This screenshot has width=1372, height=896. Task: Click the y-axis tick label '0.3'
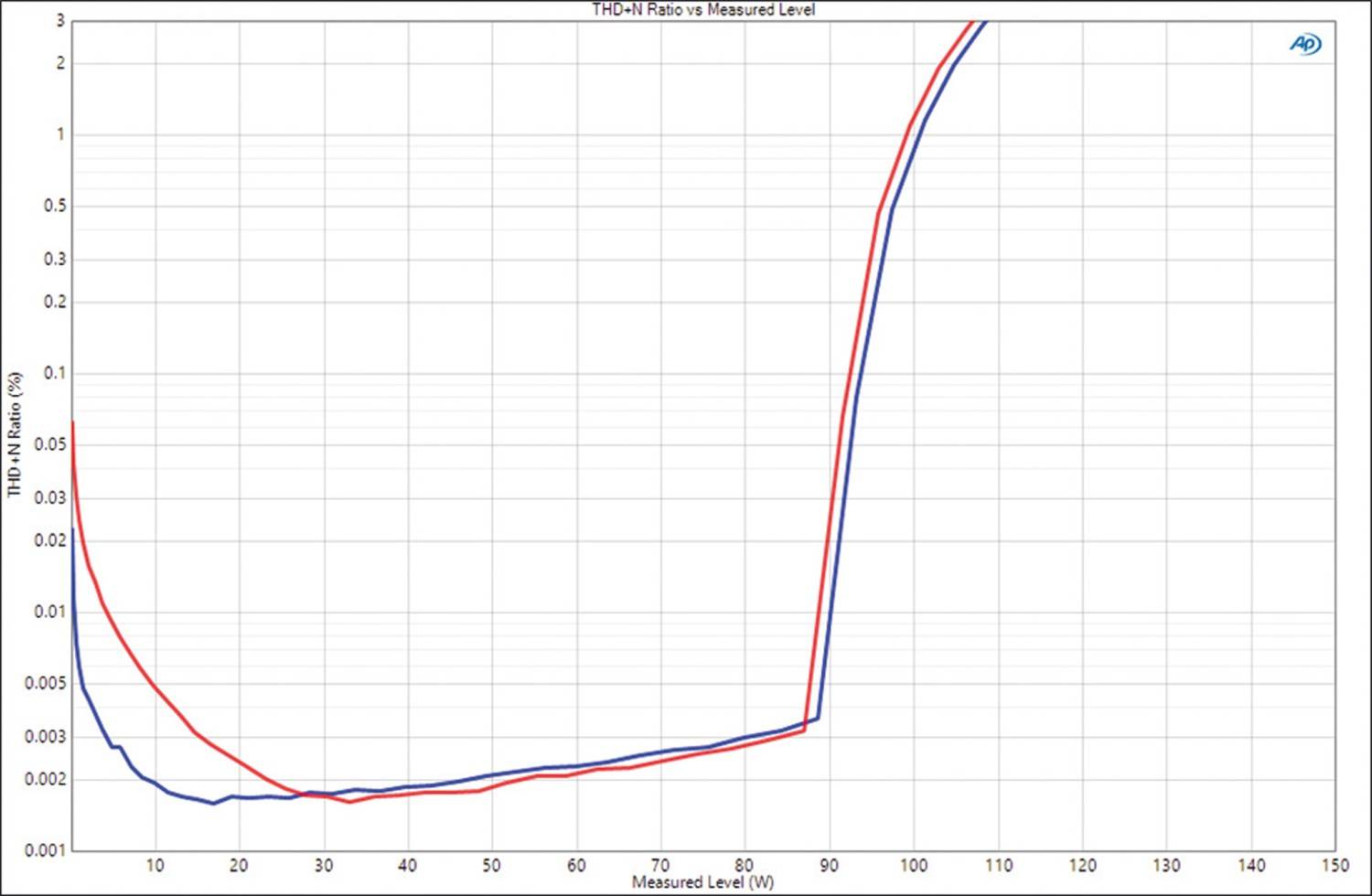pos(55,260)
